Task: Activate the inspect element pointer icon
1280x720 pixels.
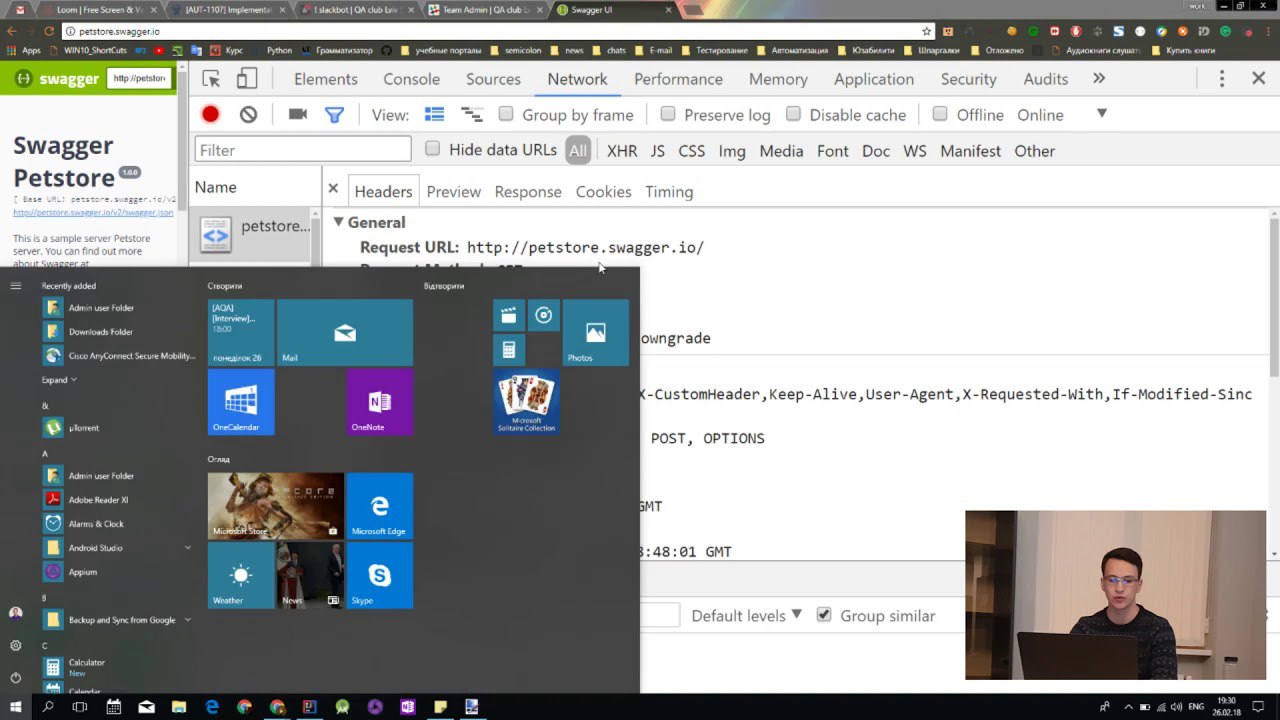Action: coord(211,79)
